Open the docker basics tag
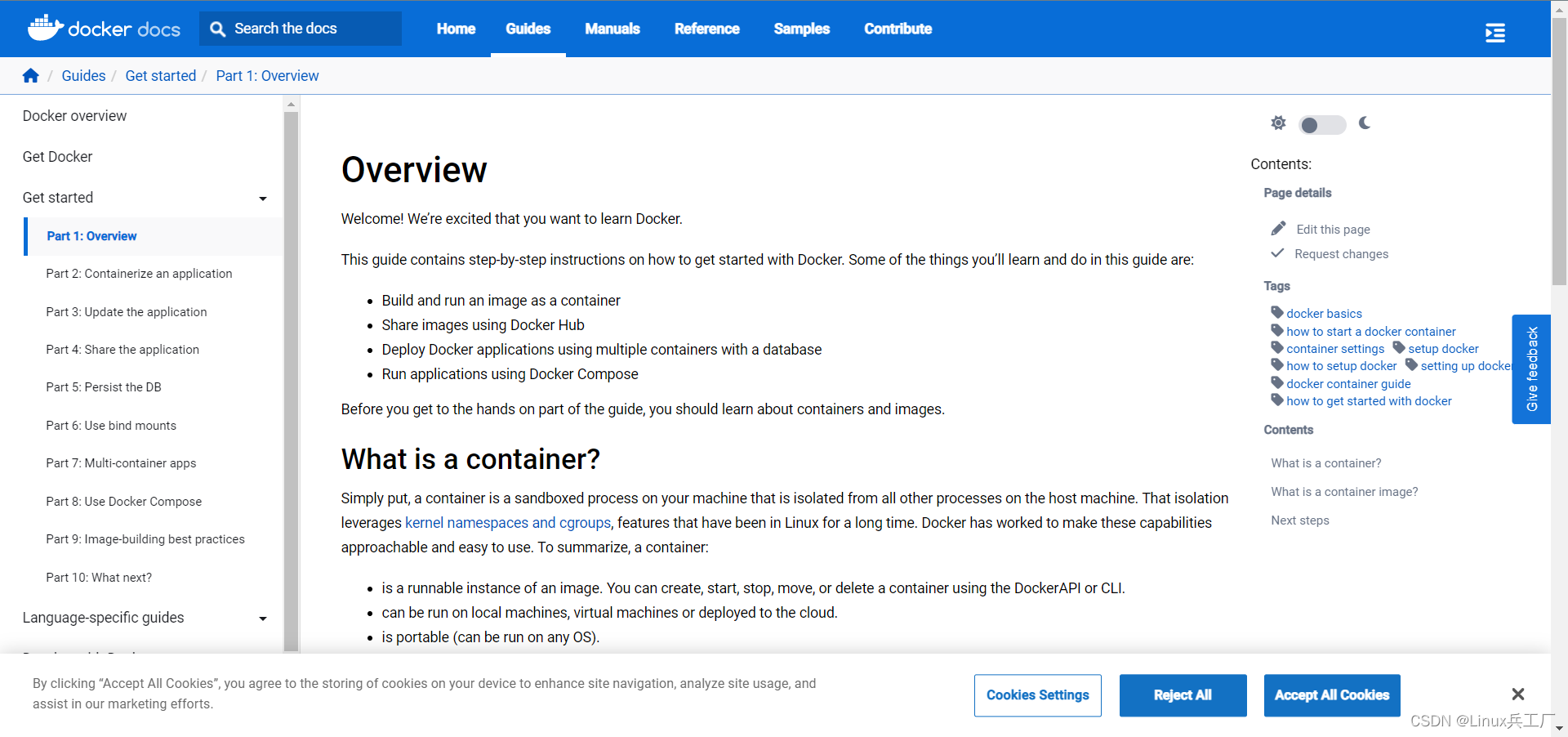Viewport: 1568px width, 737px height. tap(1325, 314)
